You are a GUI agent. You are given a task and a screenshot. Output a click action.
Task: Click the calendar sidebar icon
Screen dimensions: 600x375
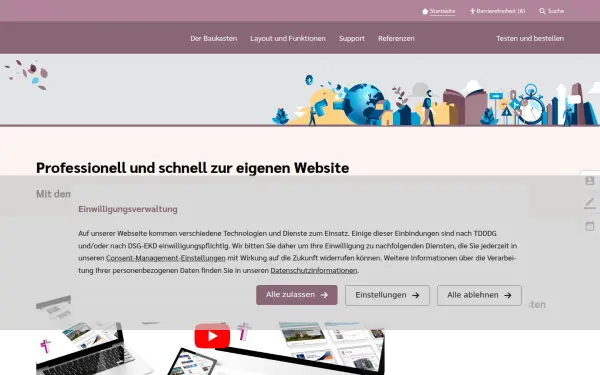point(590,226)
